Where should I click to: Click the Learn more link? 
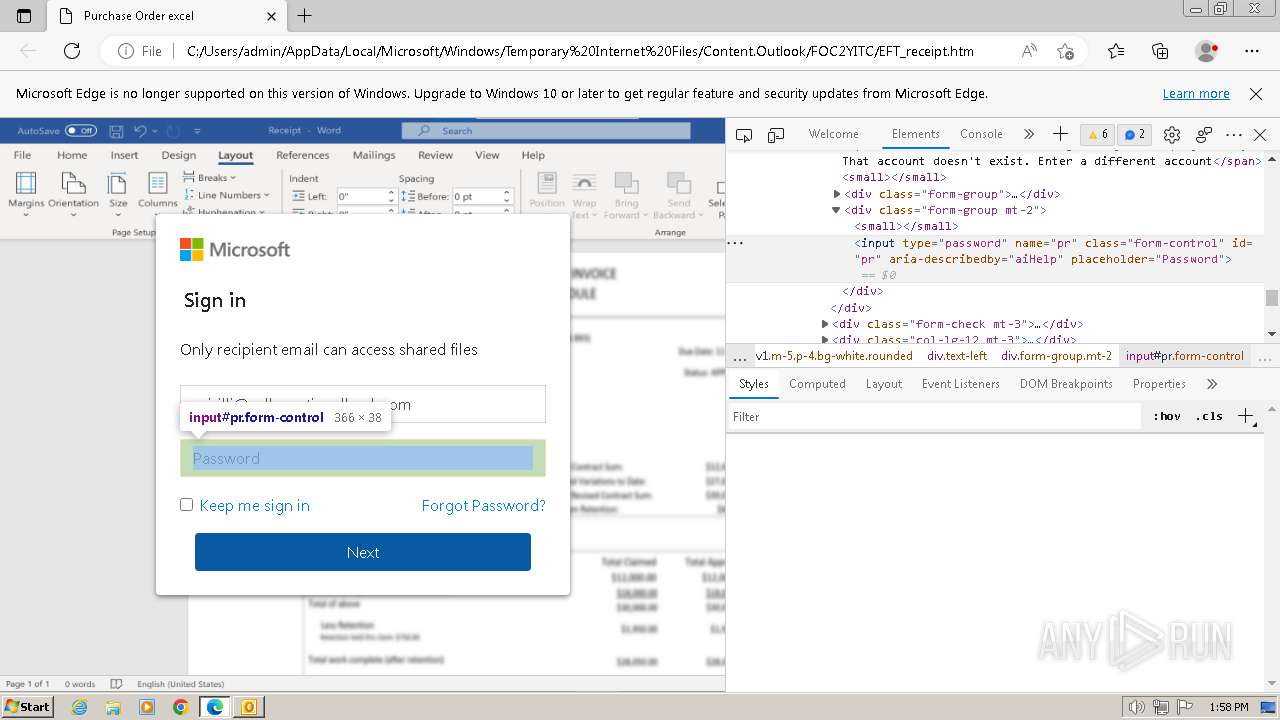pos(1196,94)
